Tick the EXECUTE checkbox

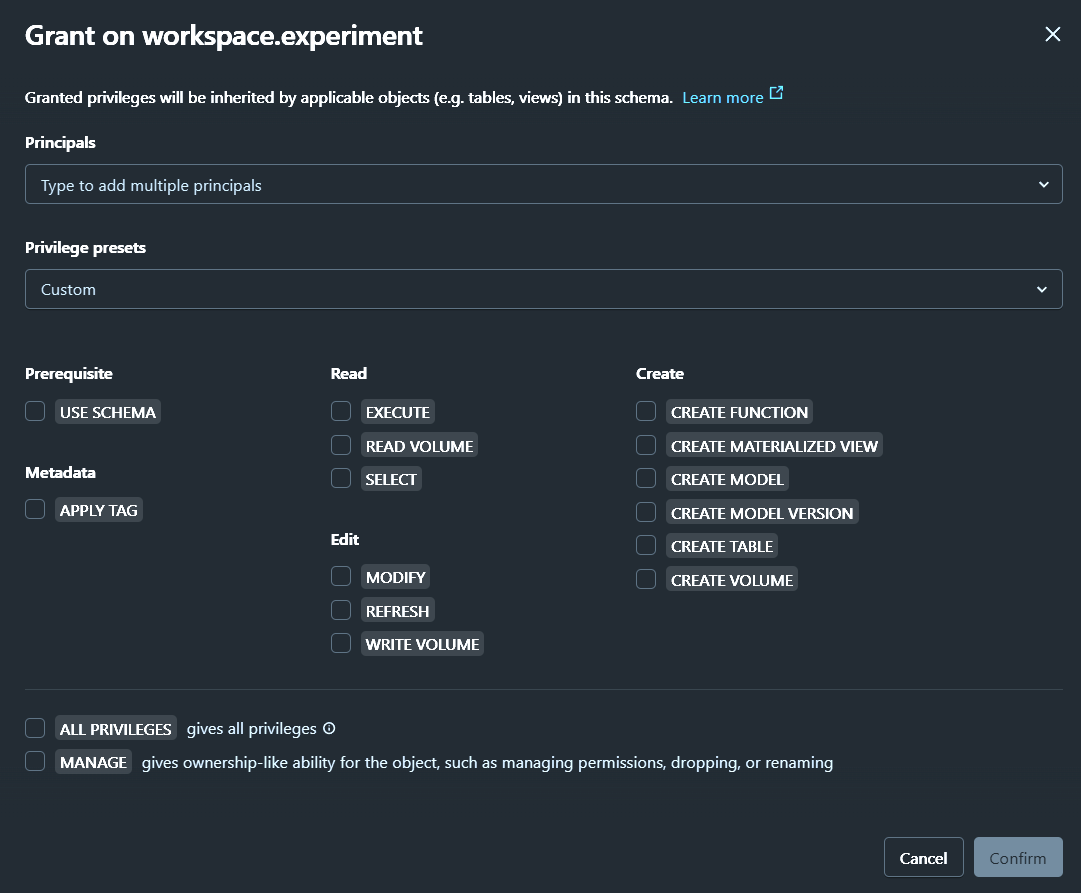(x=342, y=412)
